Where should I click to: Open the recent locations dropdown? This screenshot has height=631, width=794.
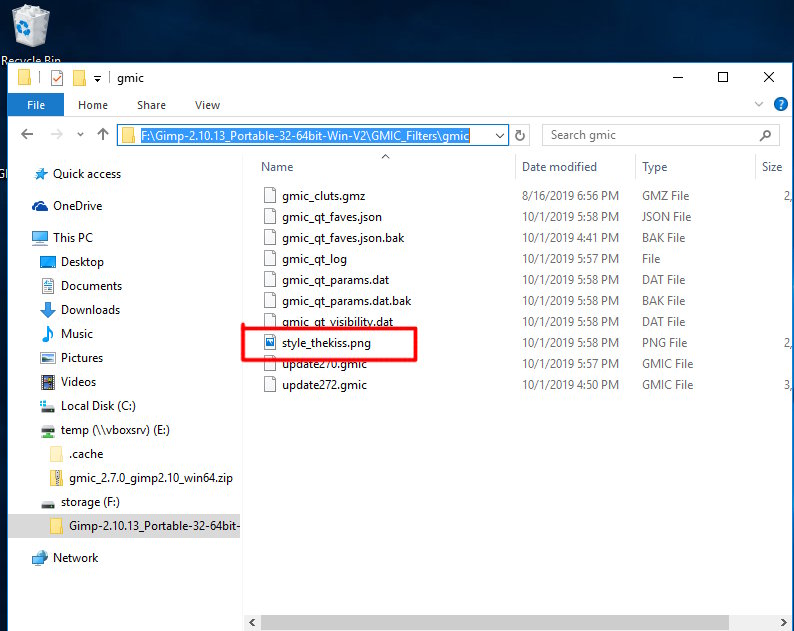(80, 135)
